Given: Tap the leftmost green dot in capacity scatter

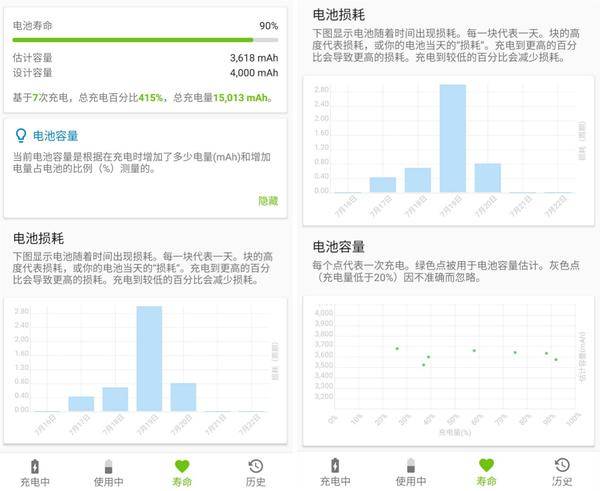Looking at the screenshot, I should (397, 349).
